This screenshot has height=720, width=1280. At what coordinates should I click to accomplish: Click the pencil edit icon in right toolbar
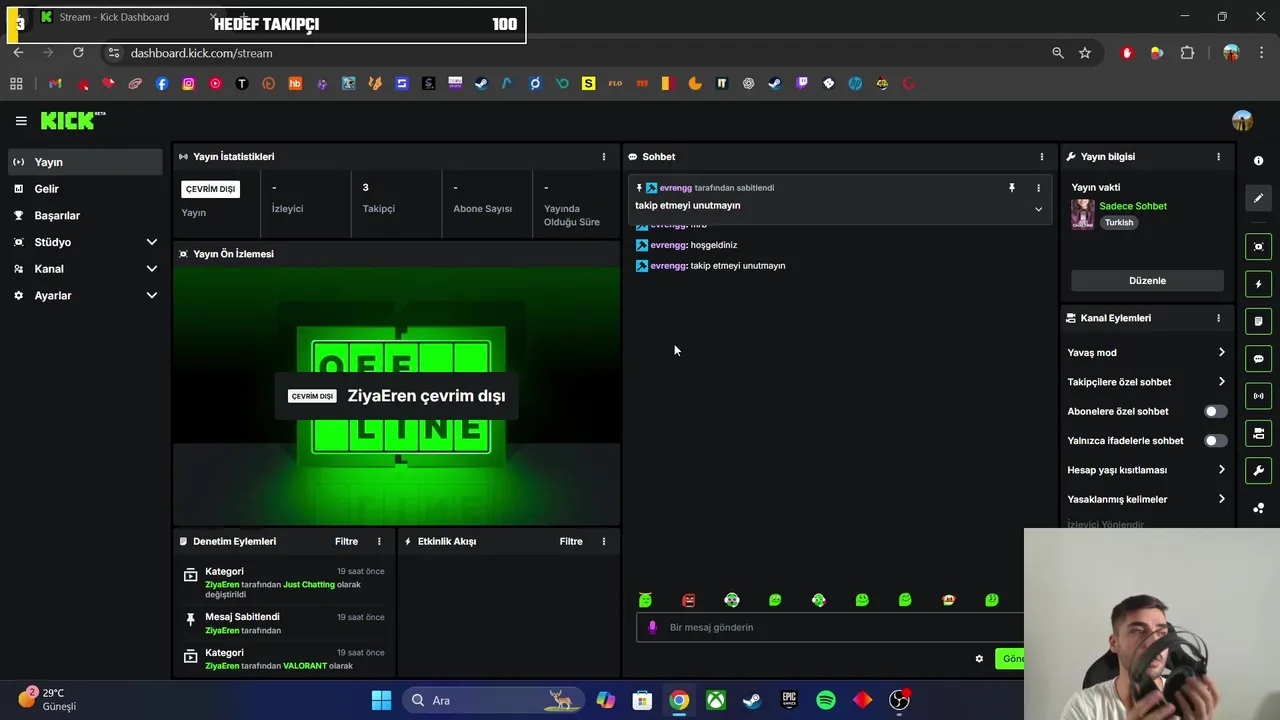pos(1258,198)
